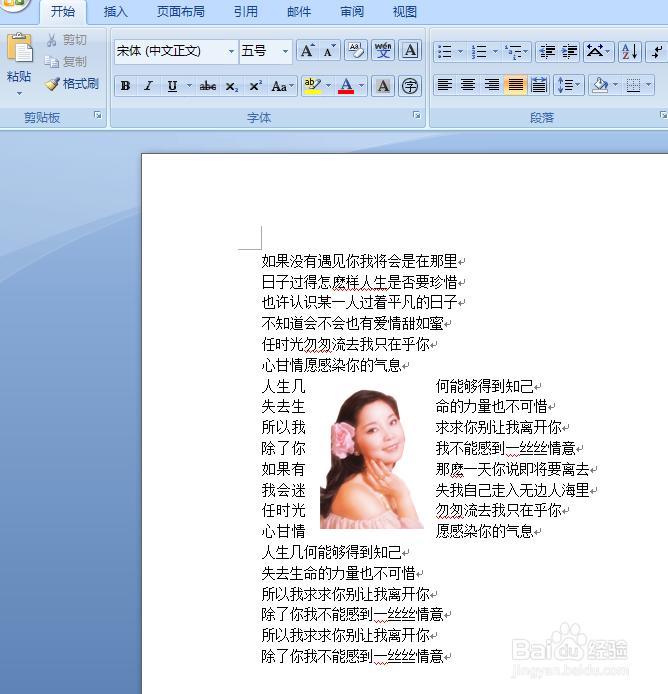Click the Decrease Indent icon

pyautogui.click(x=547, y=52)
